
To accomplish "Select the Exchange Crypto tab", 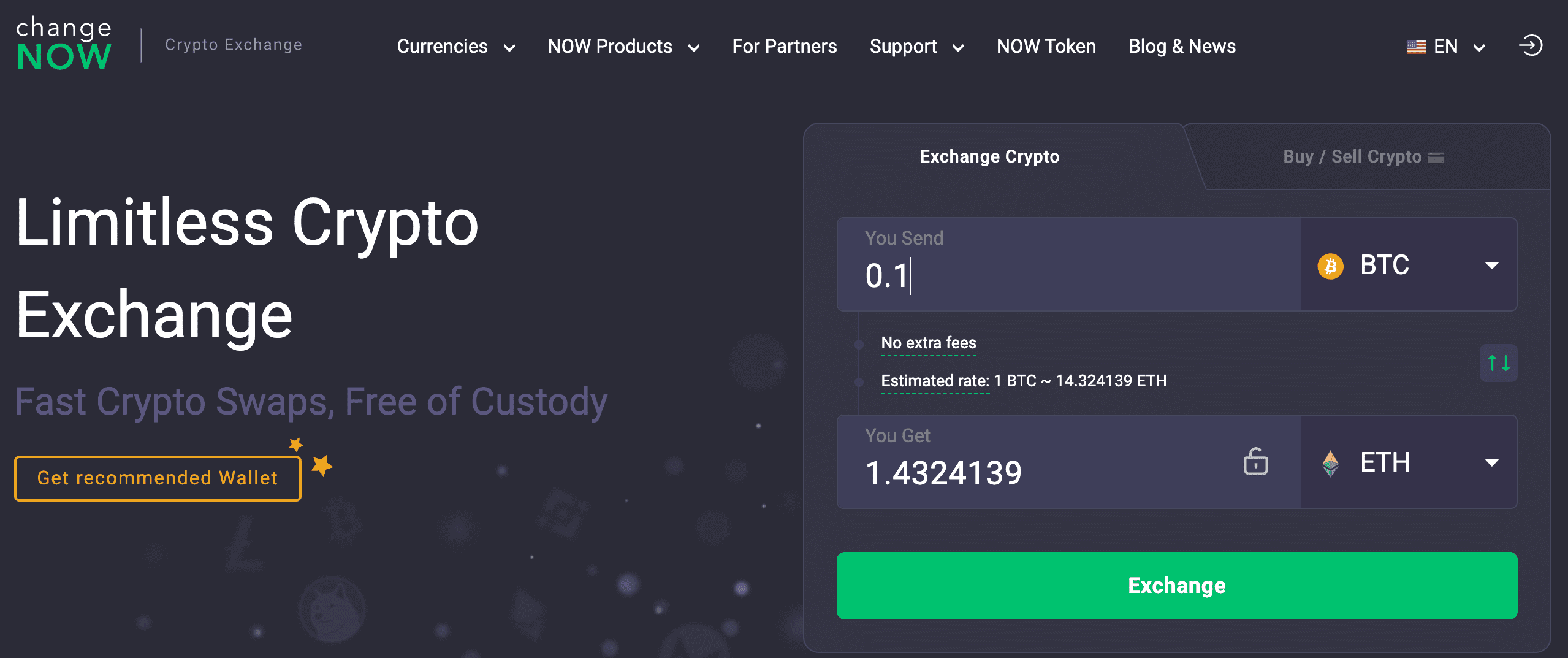I will click(x=989, y=156).
